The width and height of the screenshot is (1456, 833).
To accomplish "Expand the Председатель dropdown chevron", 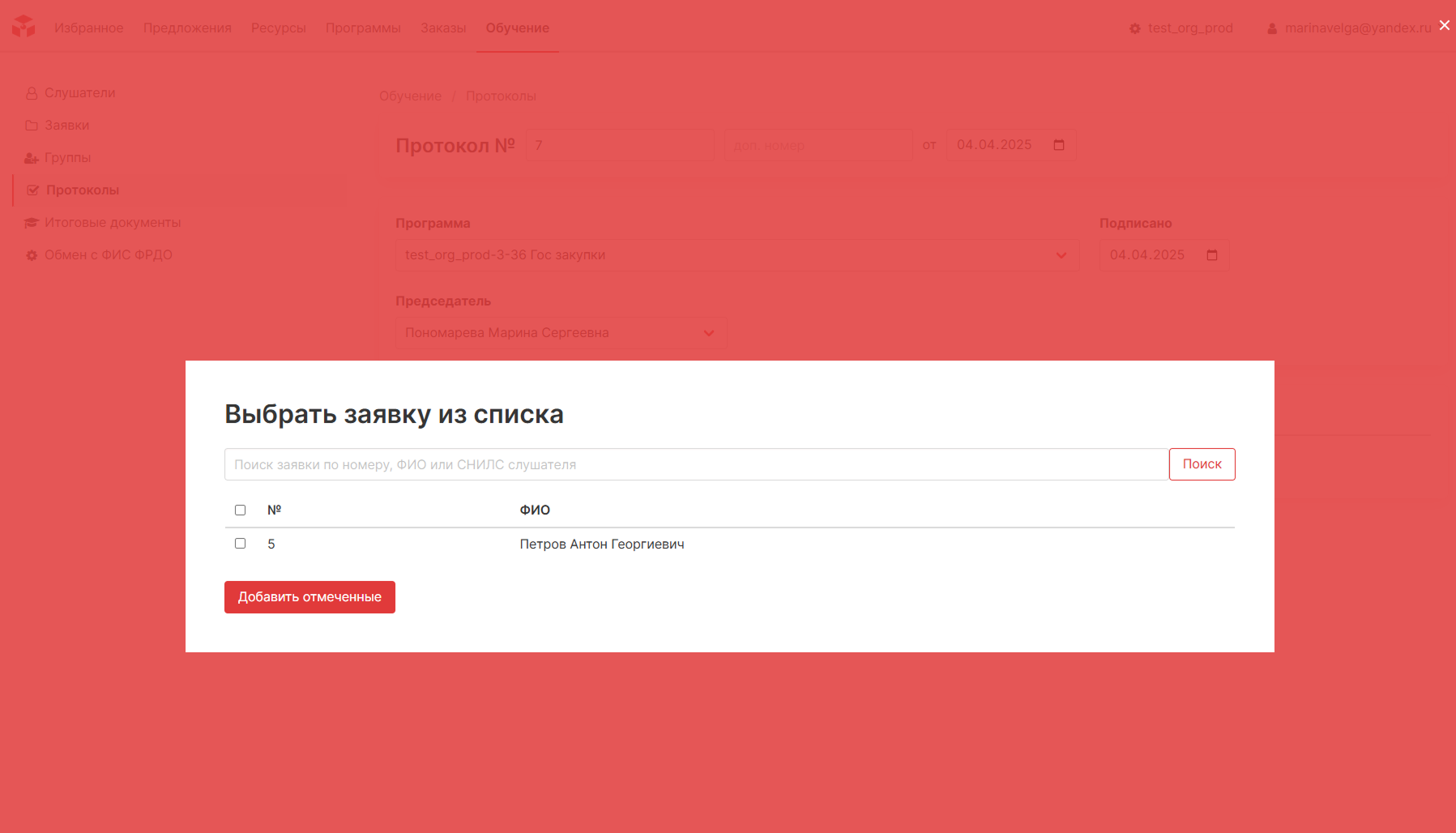I will tap(709, 333).
